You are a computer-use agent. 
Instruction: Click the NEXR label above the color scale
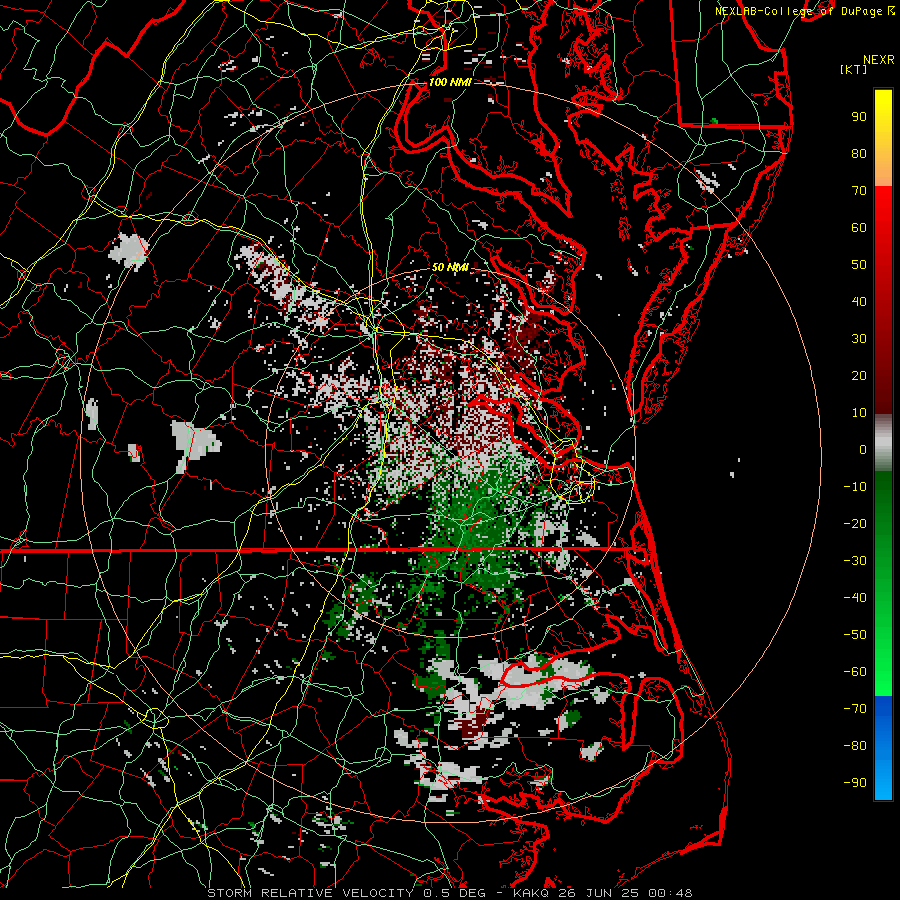(x=878, y=60)
